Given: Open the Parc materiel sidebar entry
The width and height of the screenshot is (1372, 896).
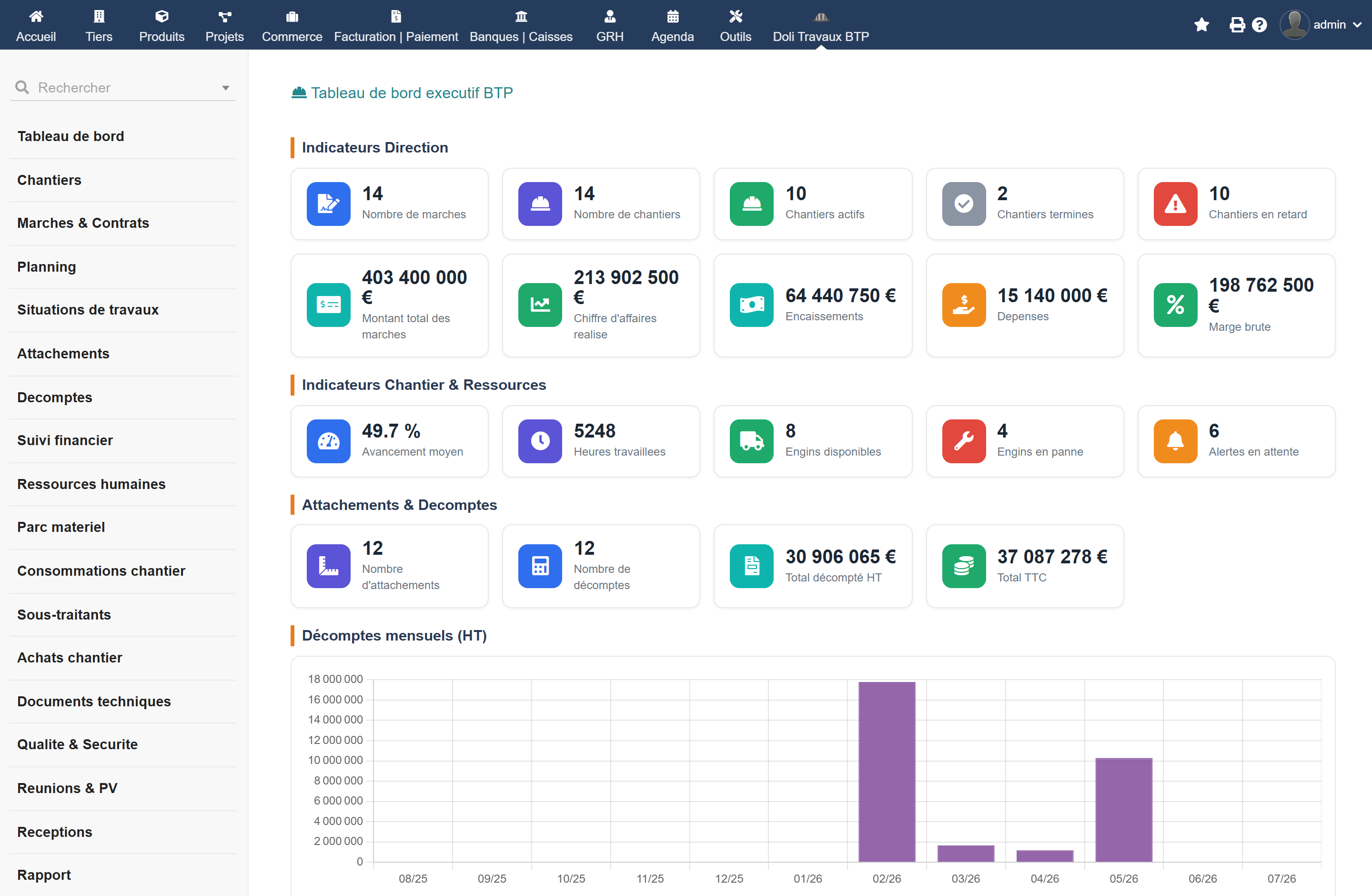Looking at the screenshot, I should pyautogui.click(x=61, y=527).
